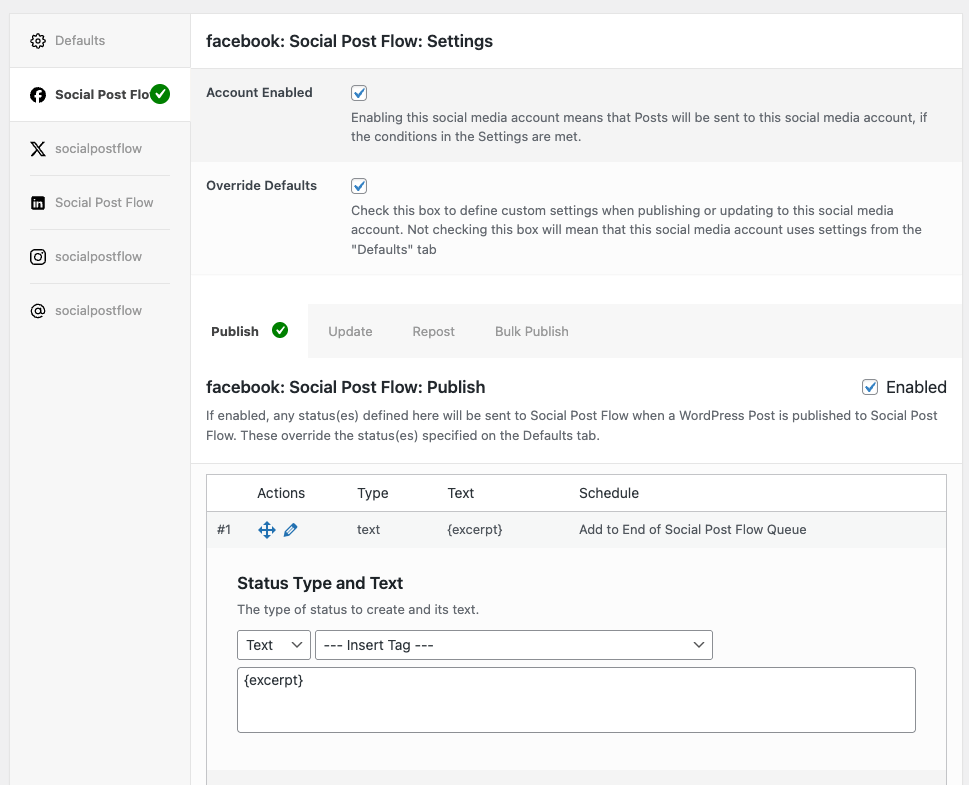Click the move handle icon for status #1
This screenshot has width=969, height=785.
[x=267, y=530]
